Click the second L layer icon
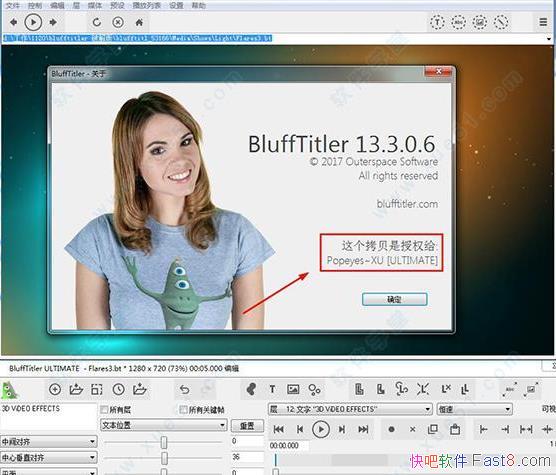 coord(380,389)
